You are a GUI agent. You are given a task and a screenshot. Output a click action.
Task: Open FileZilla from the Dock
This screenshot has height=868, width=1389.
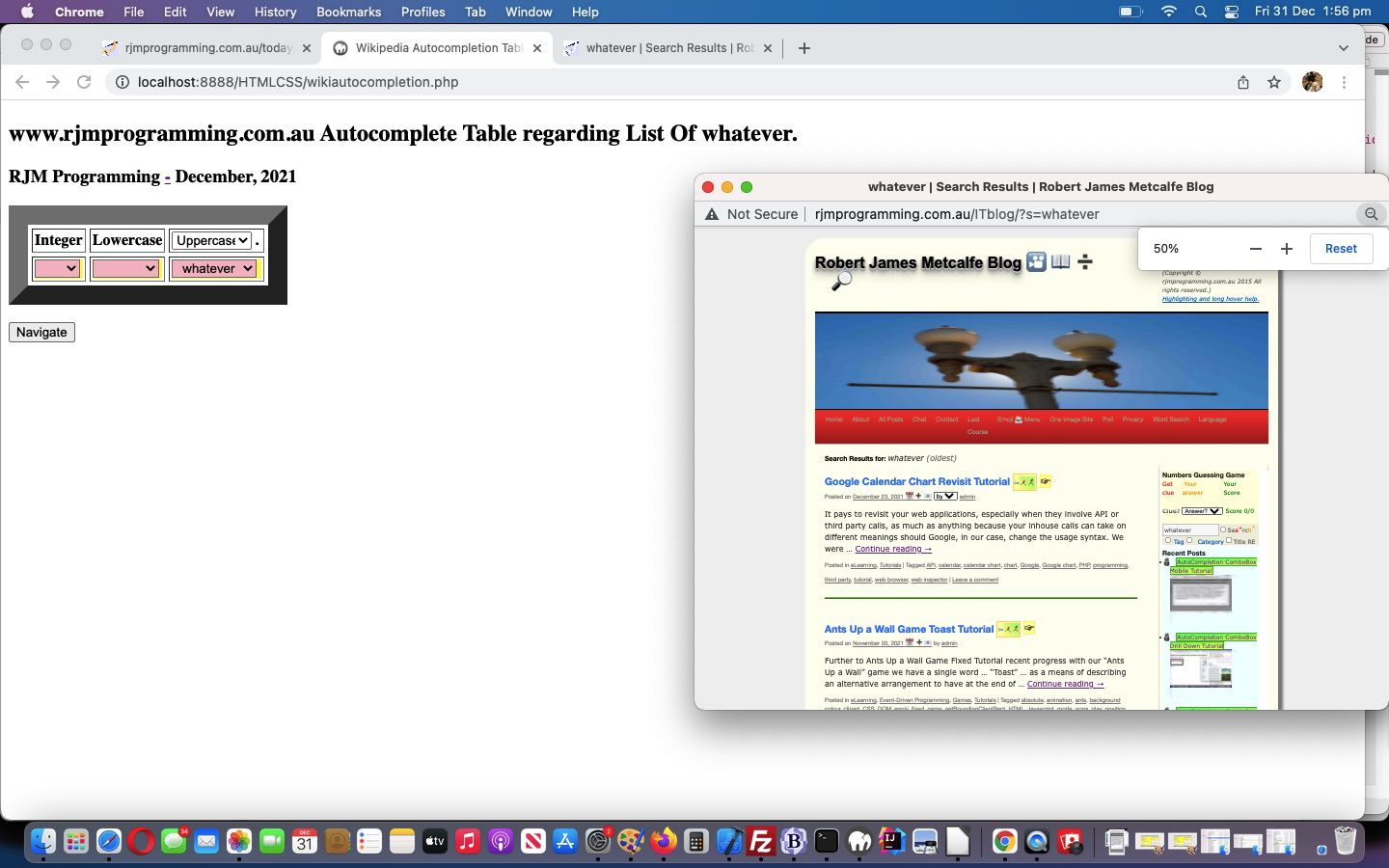click(761, 841)
